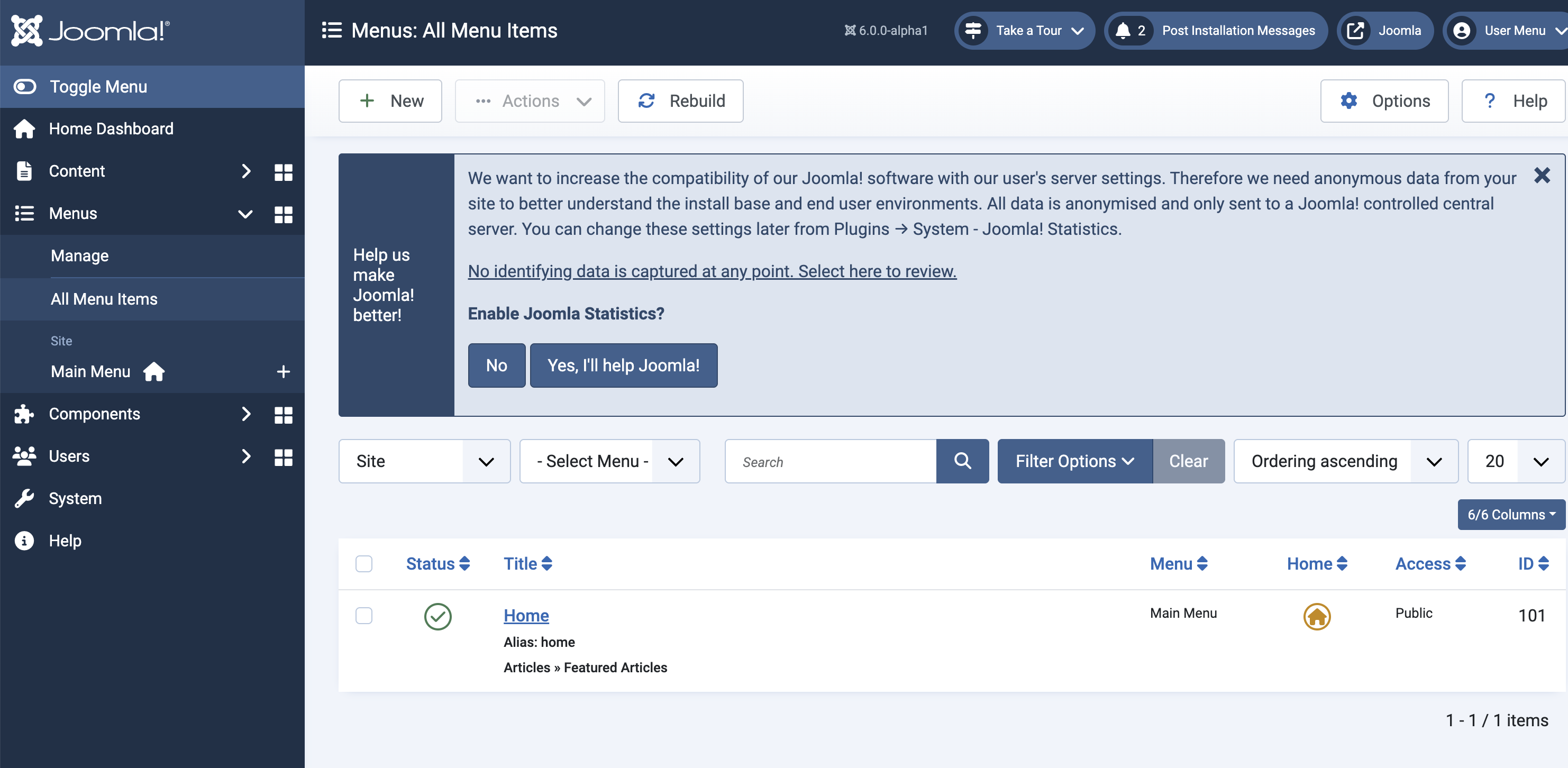Open the Home menu item link
This screenshot has width=1568, height=768.
526,615
